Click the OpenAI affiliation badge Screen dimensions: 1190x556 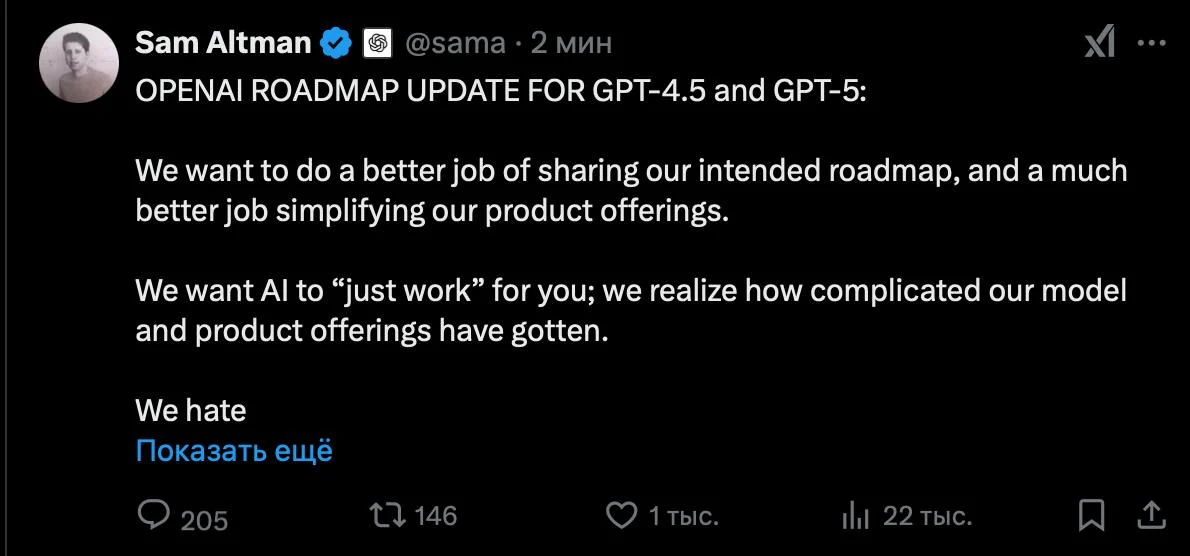pyautogui.click(x=378, y=43)
